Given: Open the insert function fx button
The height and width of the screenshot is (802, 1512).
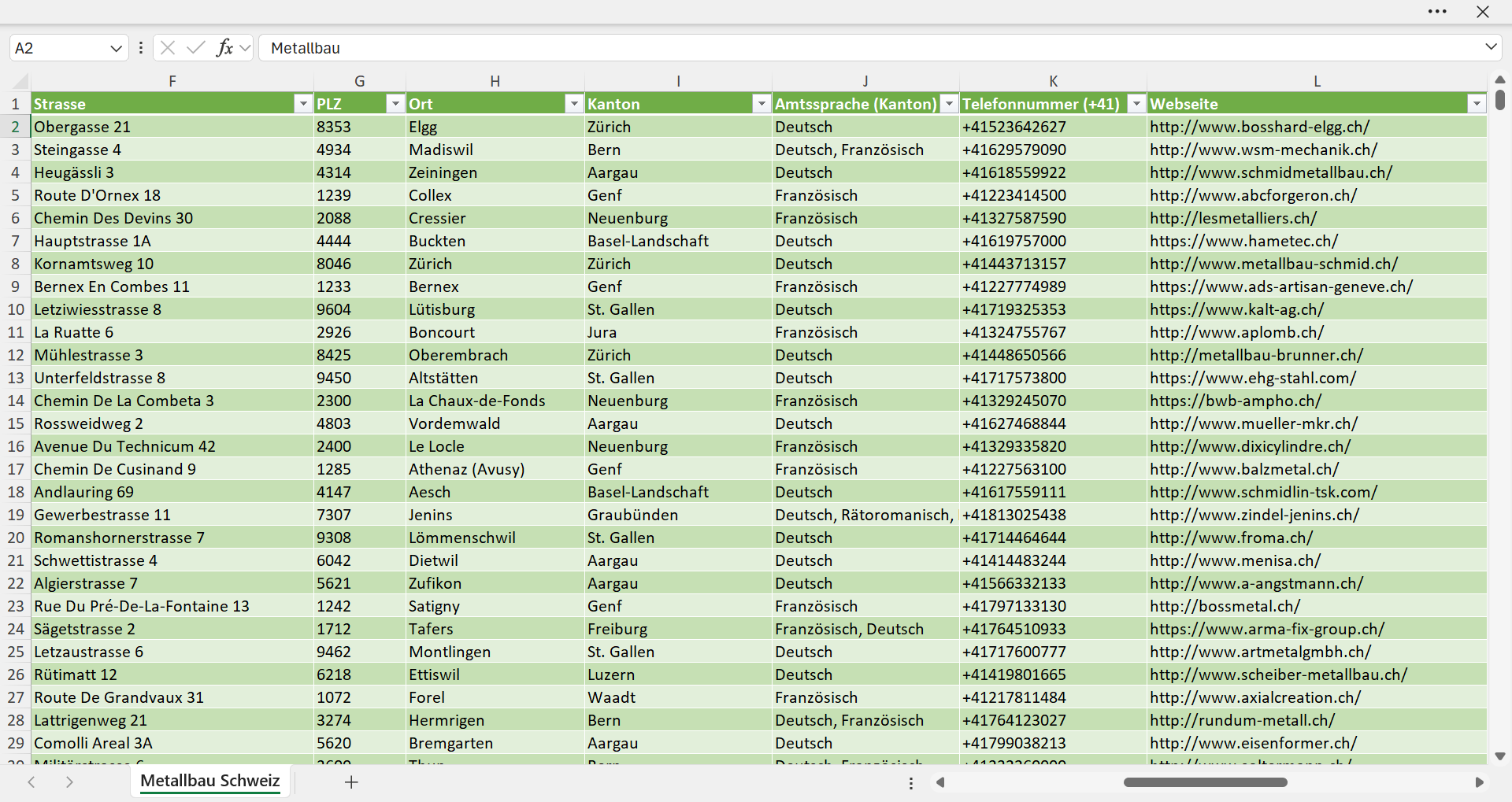Looking at the screenshot, I should click(x=224, y=48).
